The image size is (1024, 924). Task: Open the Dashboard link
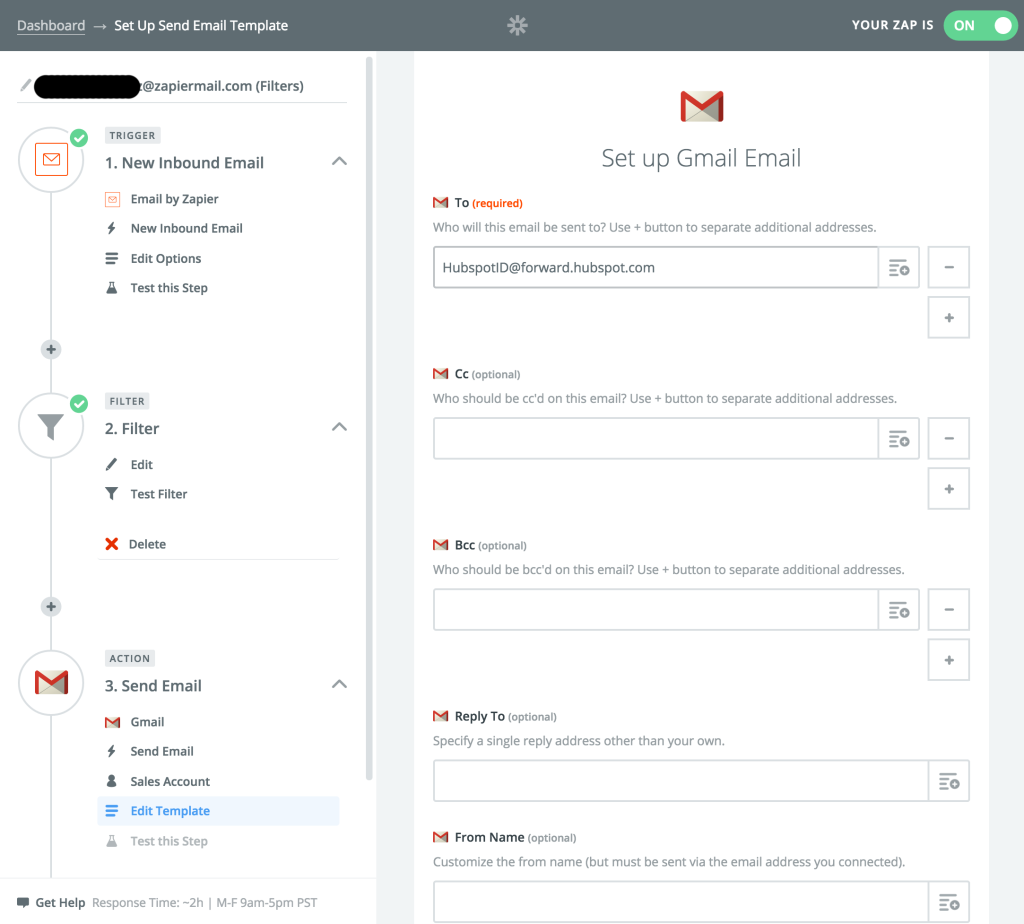pos(51,25)
